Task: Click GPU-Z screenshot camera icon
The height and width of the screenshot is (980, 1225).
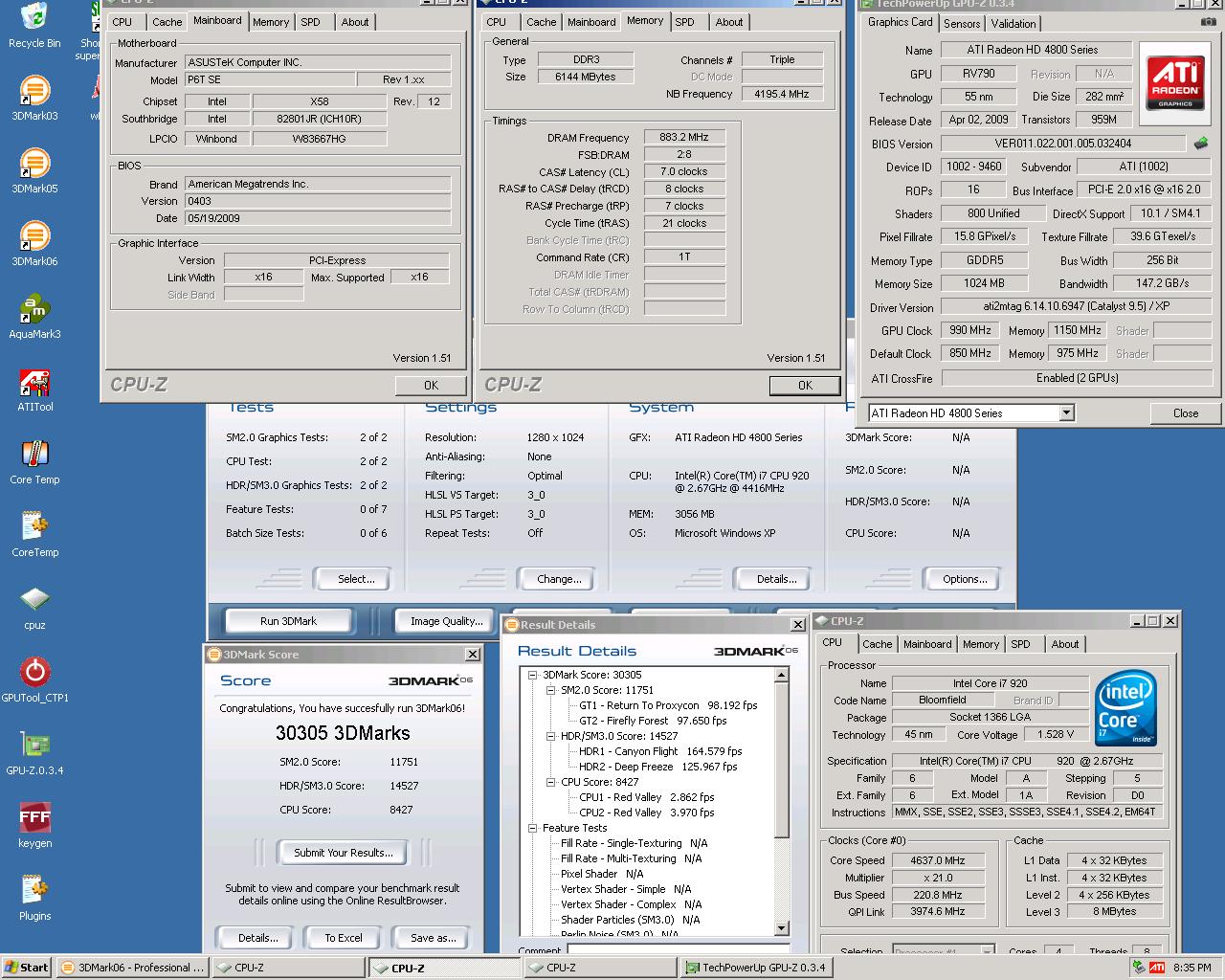Action: coord(1209,21)
